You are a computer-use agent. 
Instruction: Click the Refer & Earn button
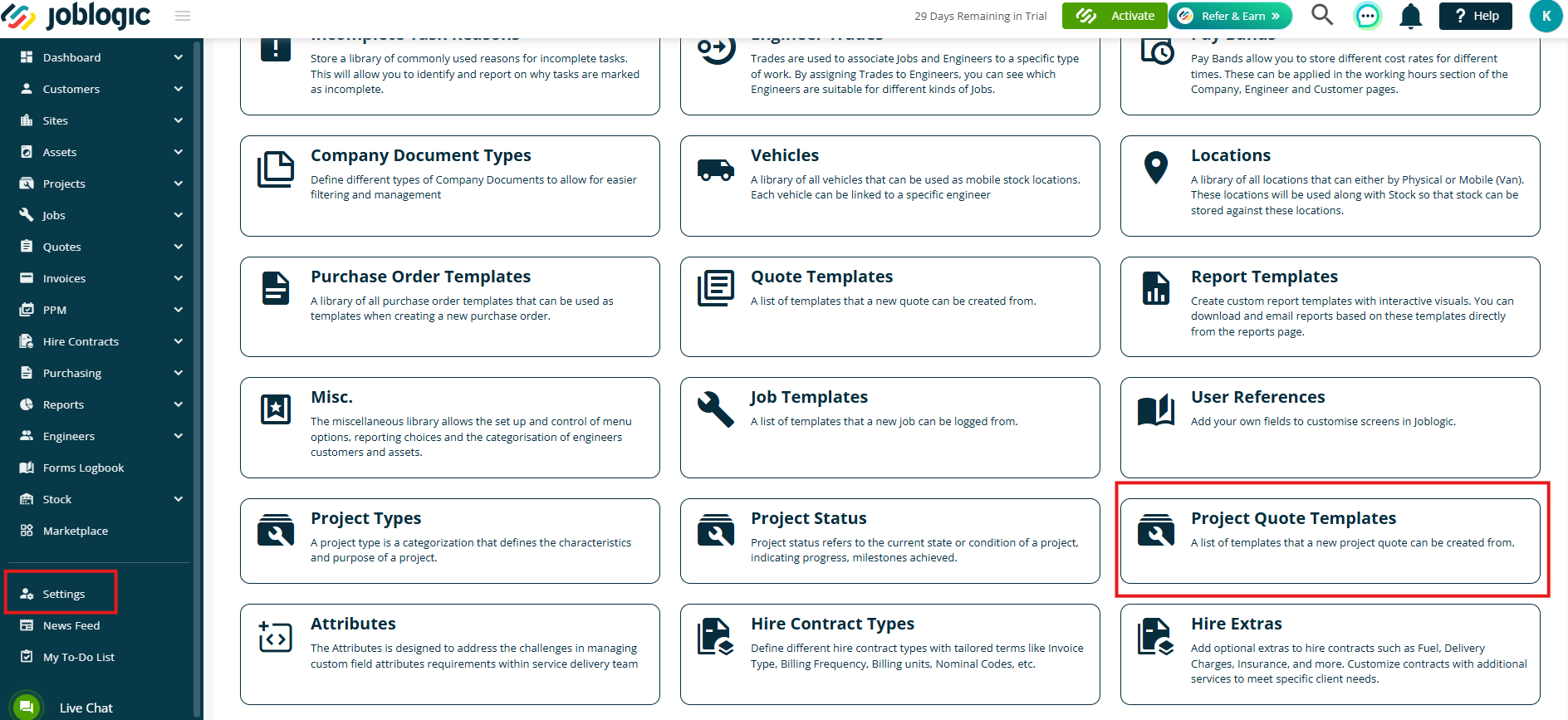[1231, 16]
